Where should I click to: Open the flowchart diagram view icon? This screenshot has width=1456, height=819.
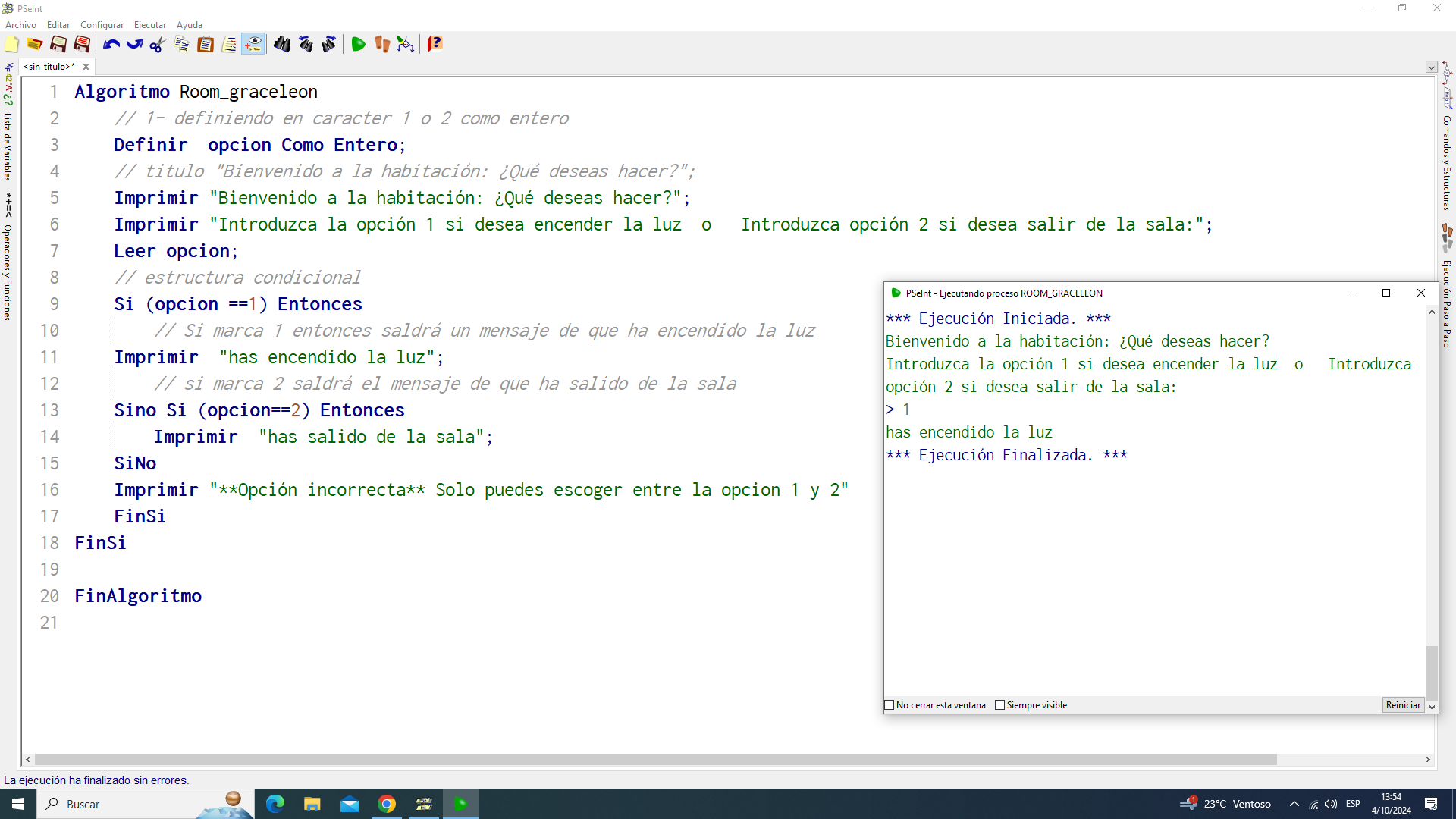pyautogui.click(x=406, y=45)
